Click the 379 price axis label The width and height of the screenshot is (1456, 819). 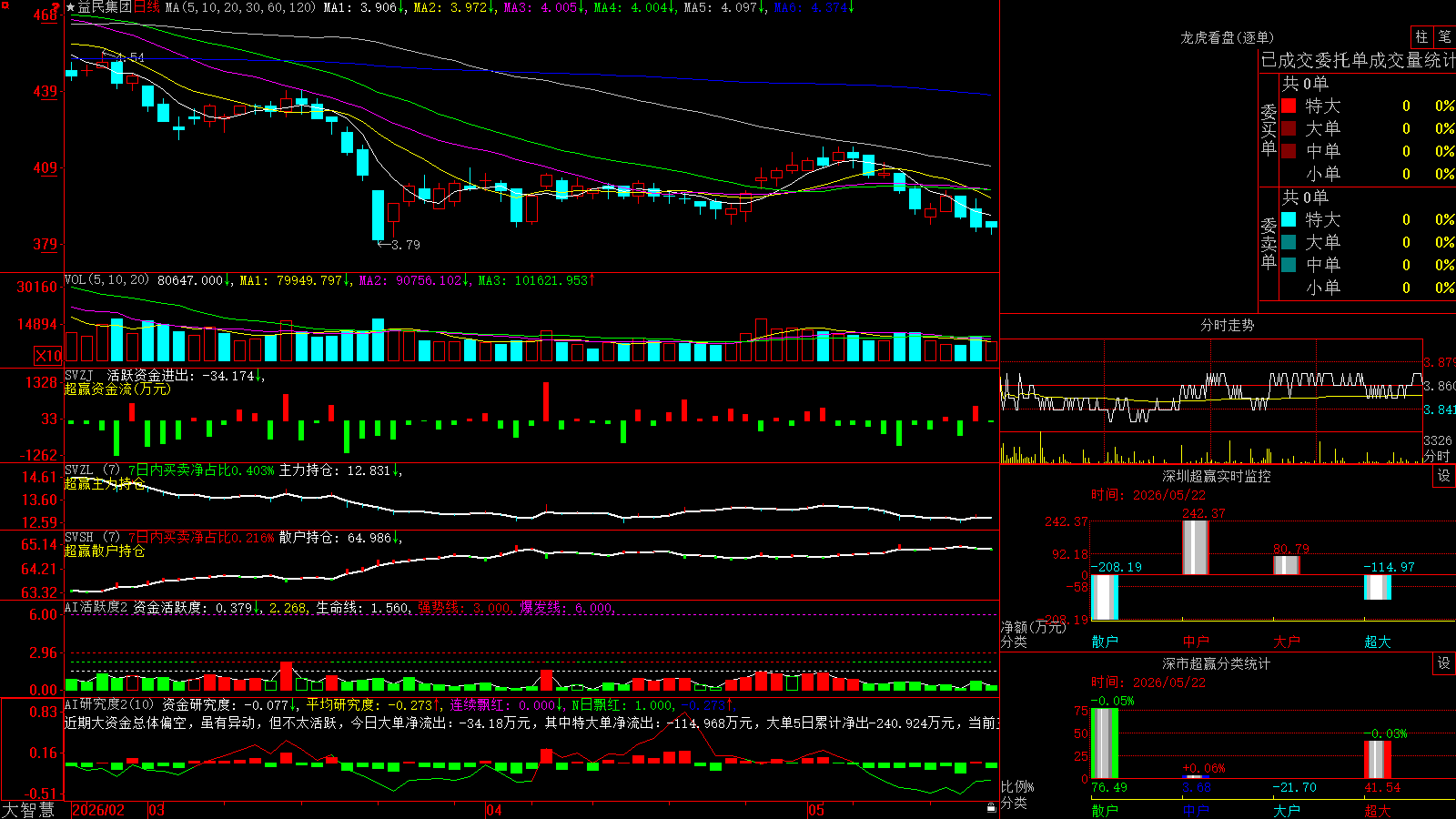[x=45, y=244]
